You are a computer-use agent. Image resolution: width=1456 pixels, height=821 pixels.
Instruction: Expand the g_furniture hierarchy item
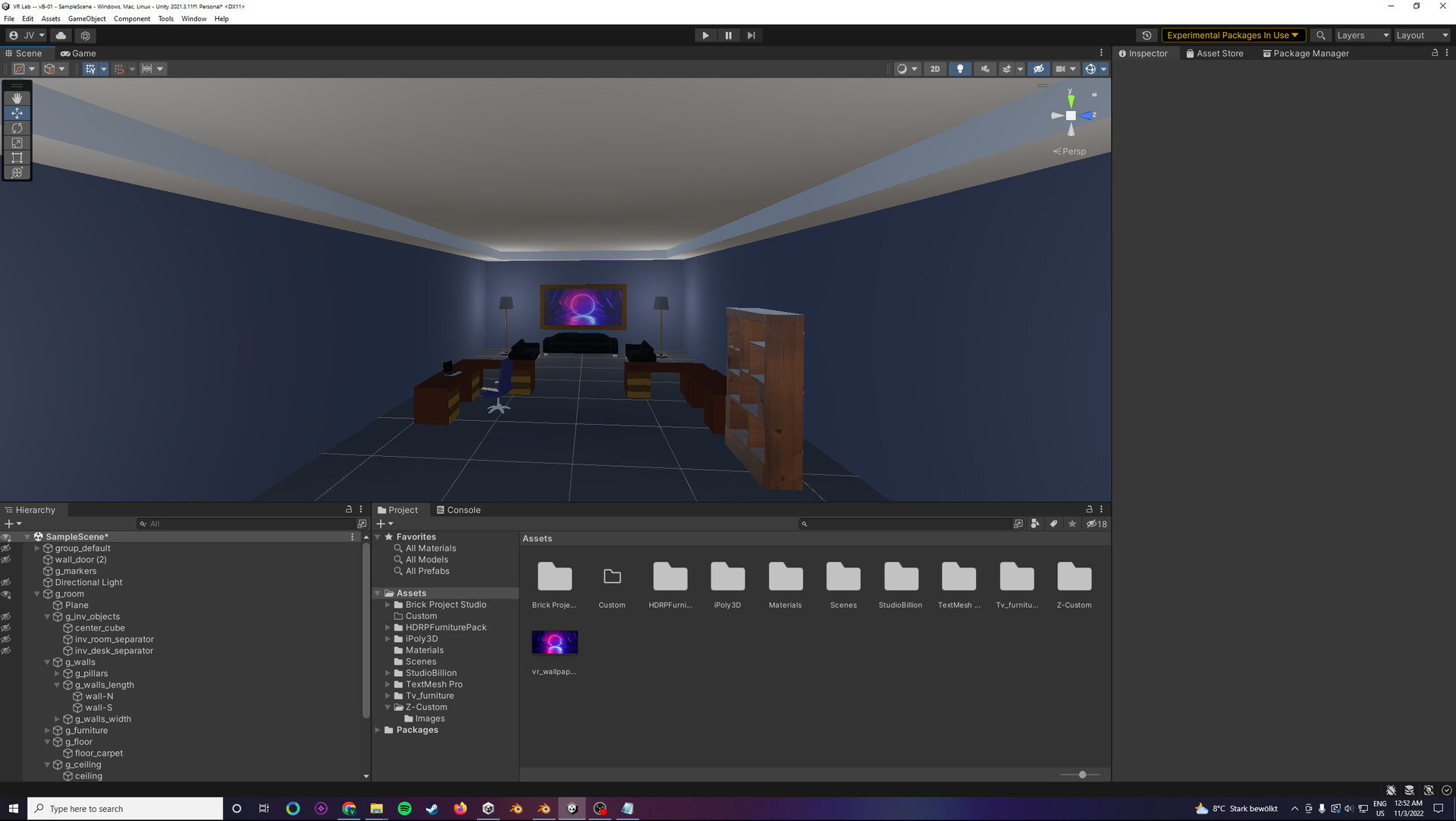point(47,730)
